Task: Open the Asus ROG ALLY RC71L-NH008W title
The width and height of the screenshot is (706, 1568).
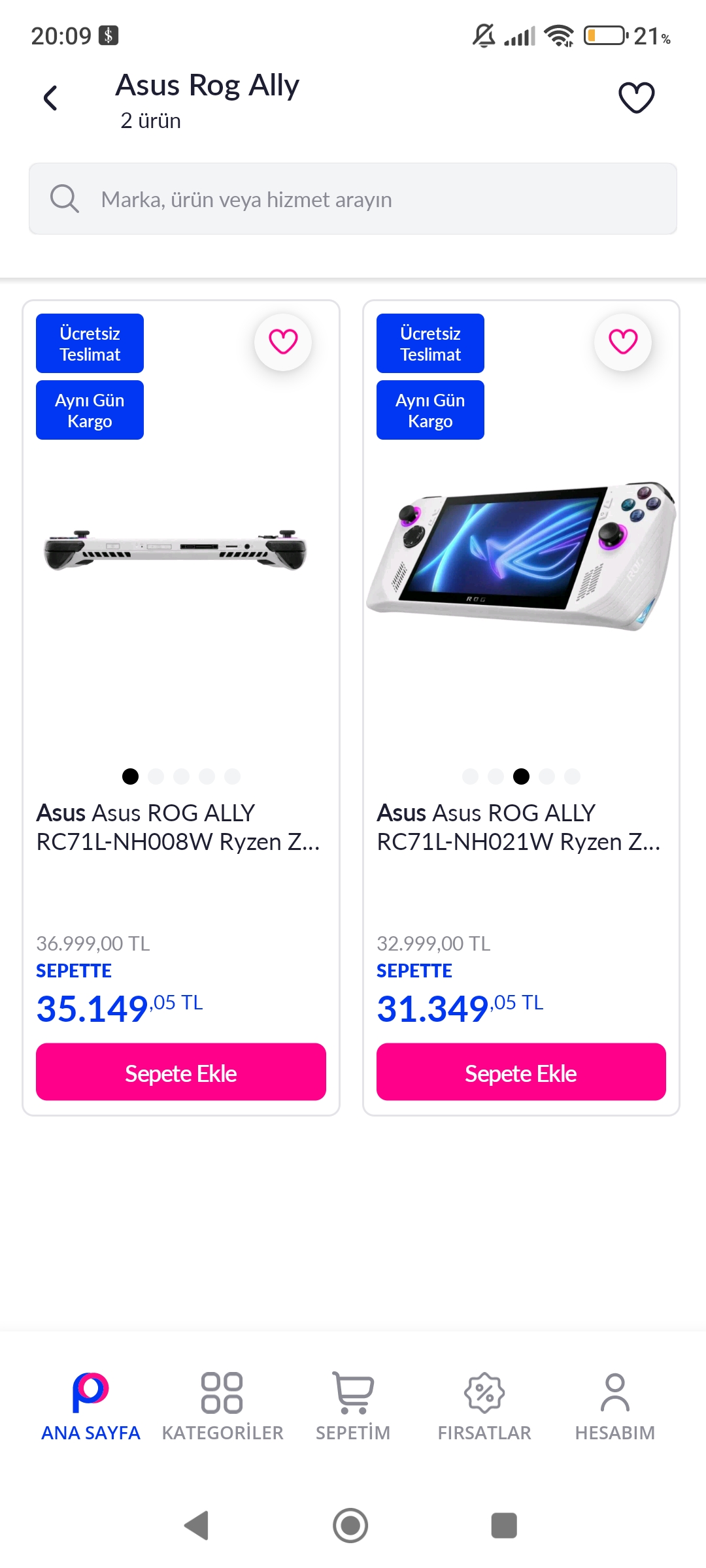Action: pyautogui.click(x=178, y=827)
